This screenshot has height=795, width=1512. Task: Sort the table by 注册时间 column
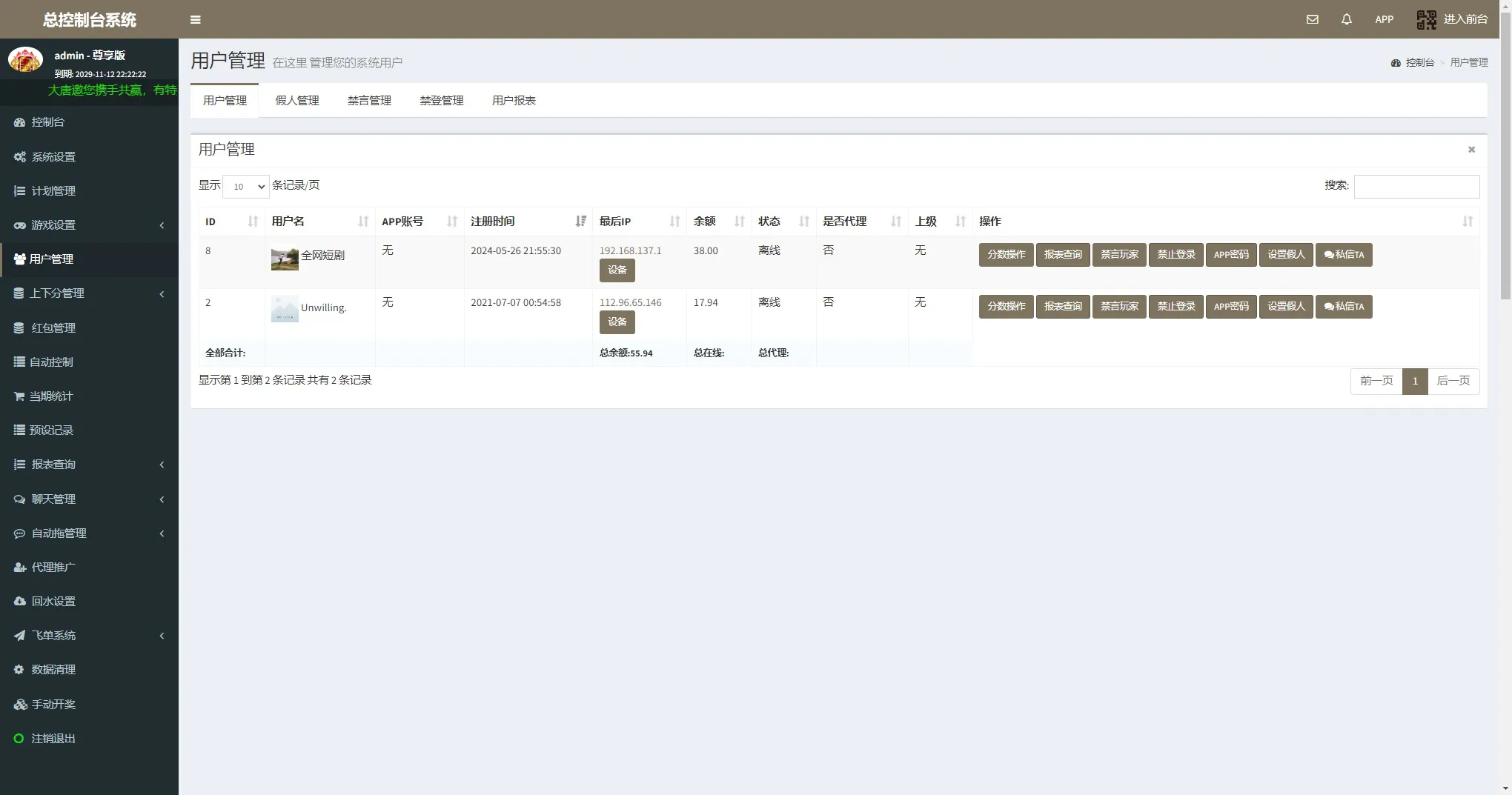coord(528,222)
